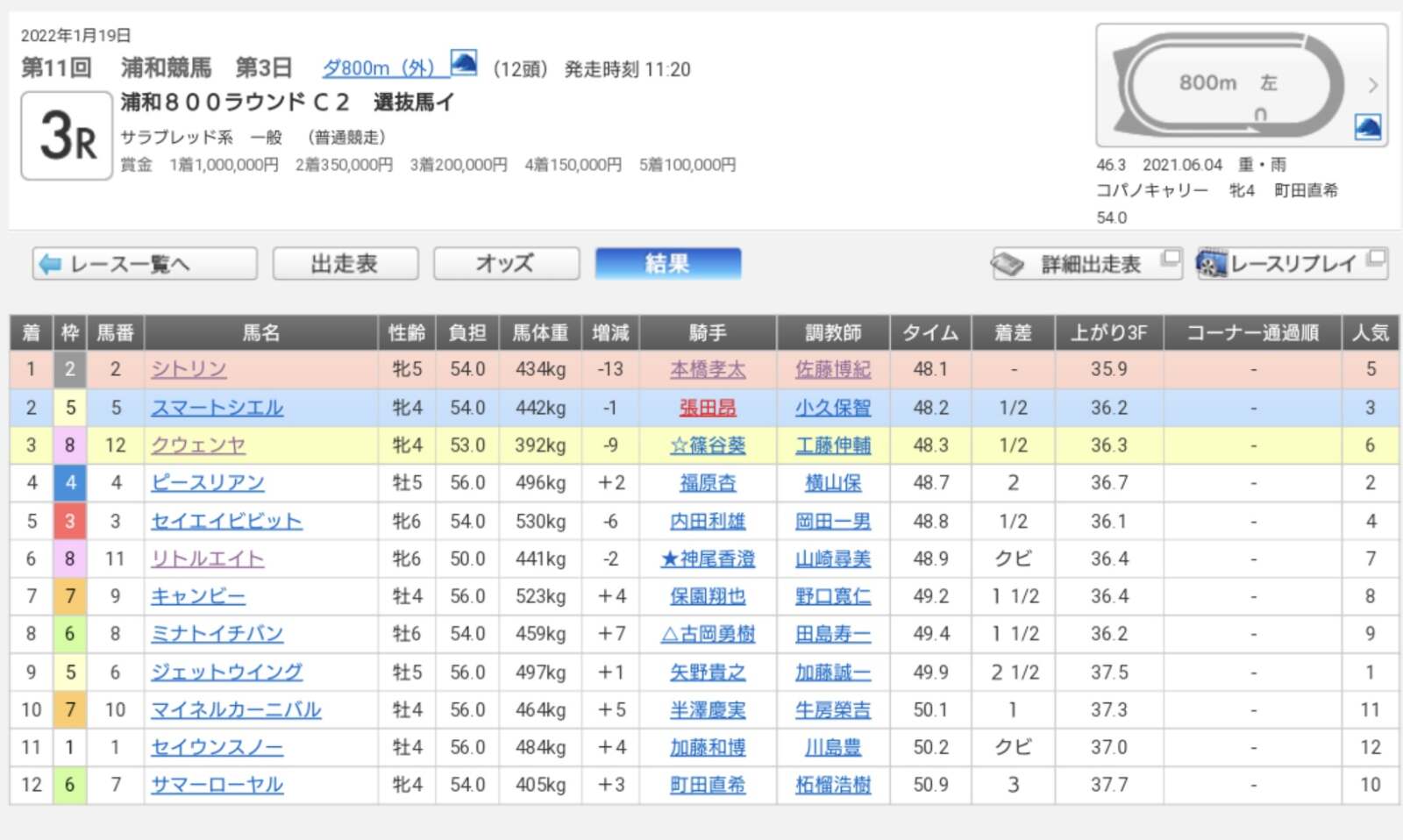Click trainer link 柘榴浩樹

(832, 786)
